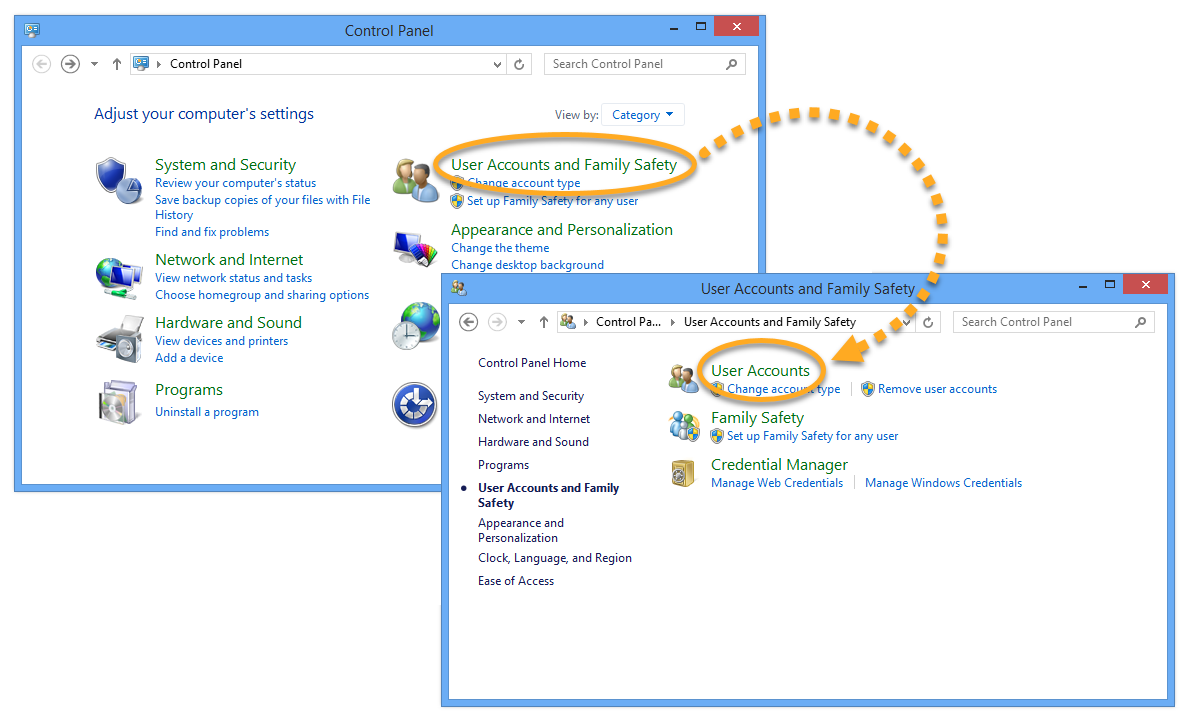Click the Credential Manager safe icon
The image size is (1188, 719).
coord(684,472)
